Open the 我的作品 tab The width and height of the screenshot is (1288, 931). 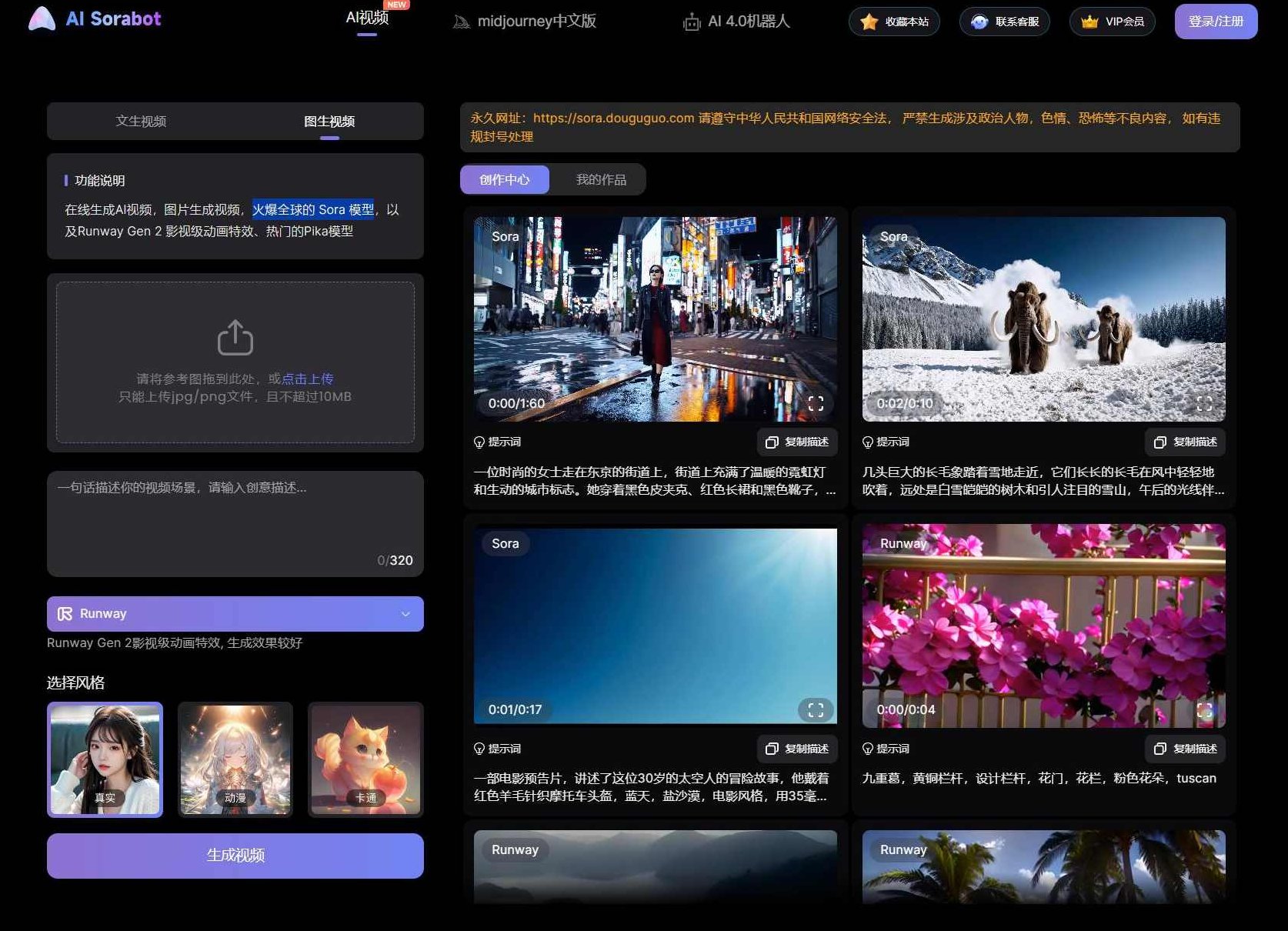coord(601,179)
